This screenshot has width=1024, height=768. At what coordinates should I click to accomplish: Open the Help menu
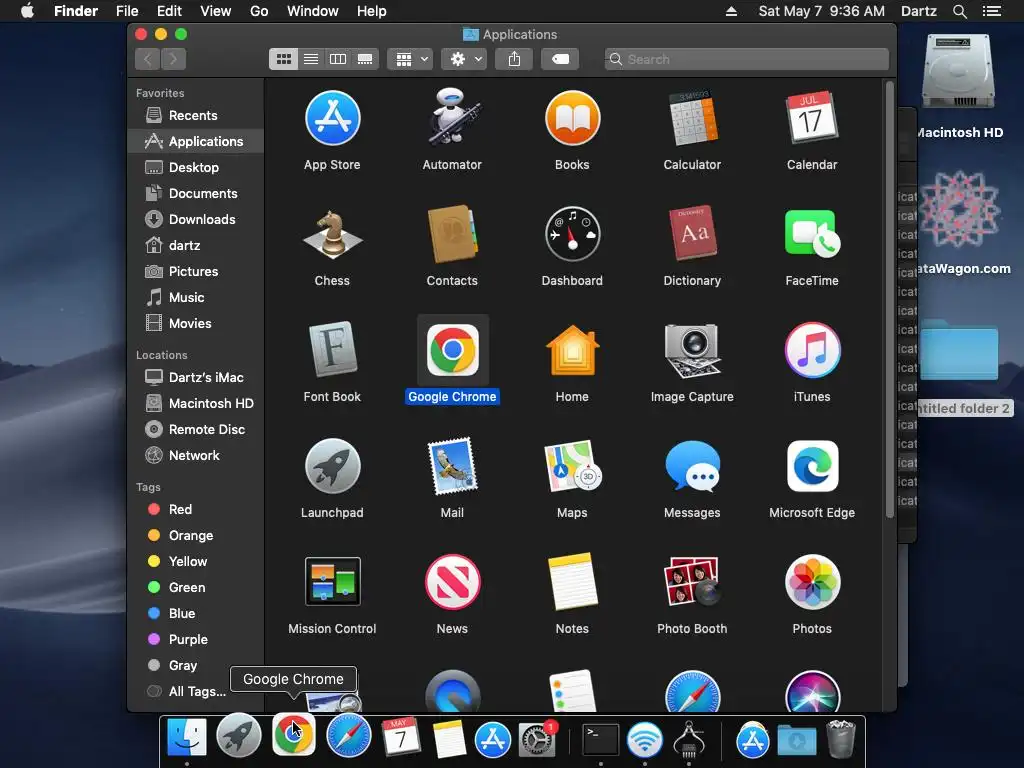(x=372, y=11)
